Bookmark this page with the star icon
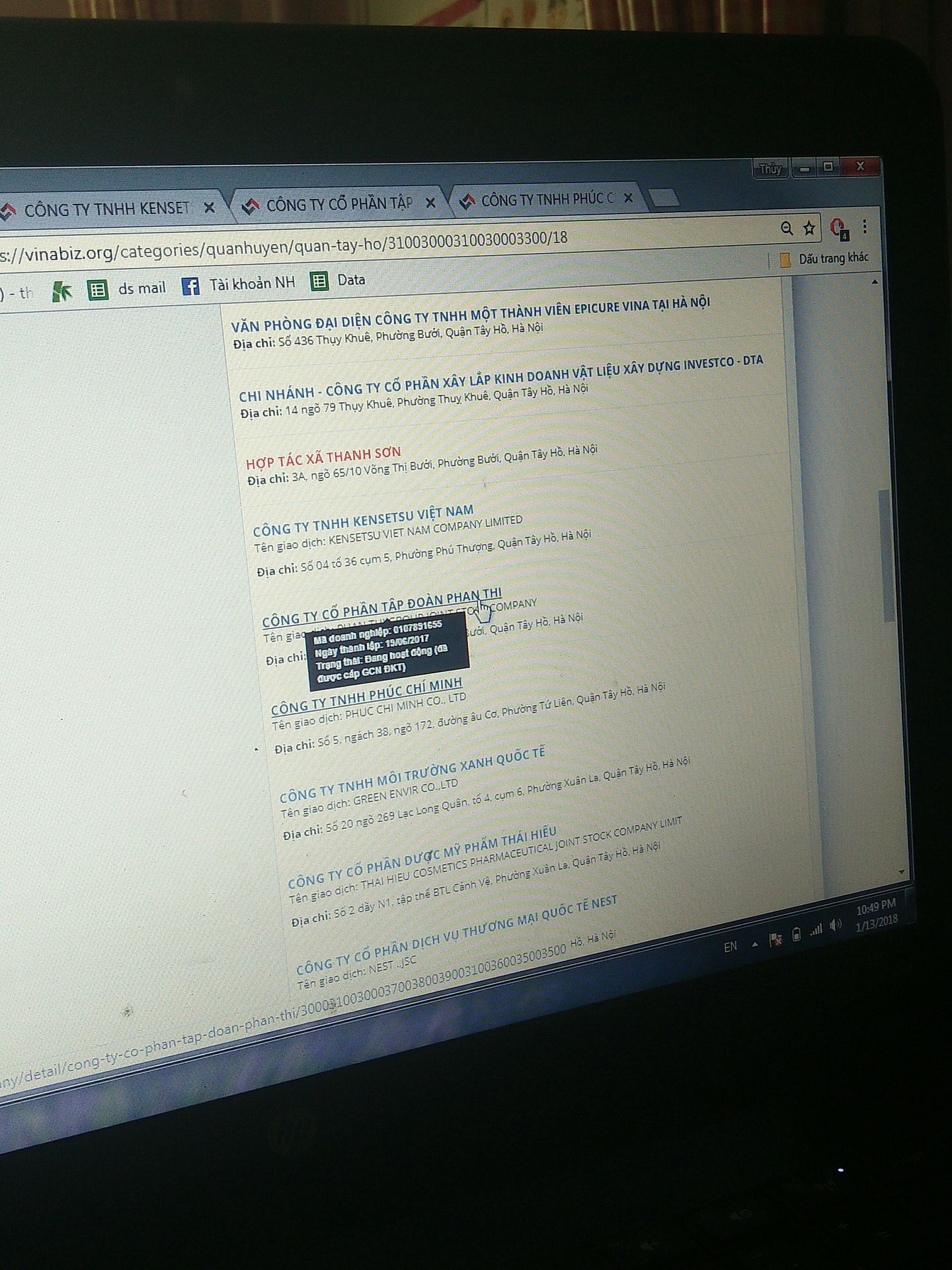The width and height of the screenshot is (952, 1270). 809,229
